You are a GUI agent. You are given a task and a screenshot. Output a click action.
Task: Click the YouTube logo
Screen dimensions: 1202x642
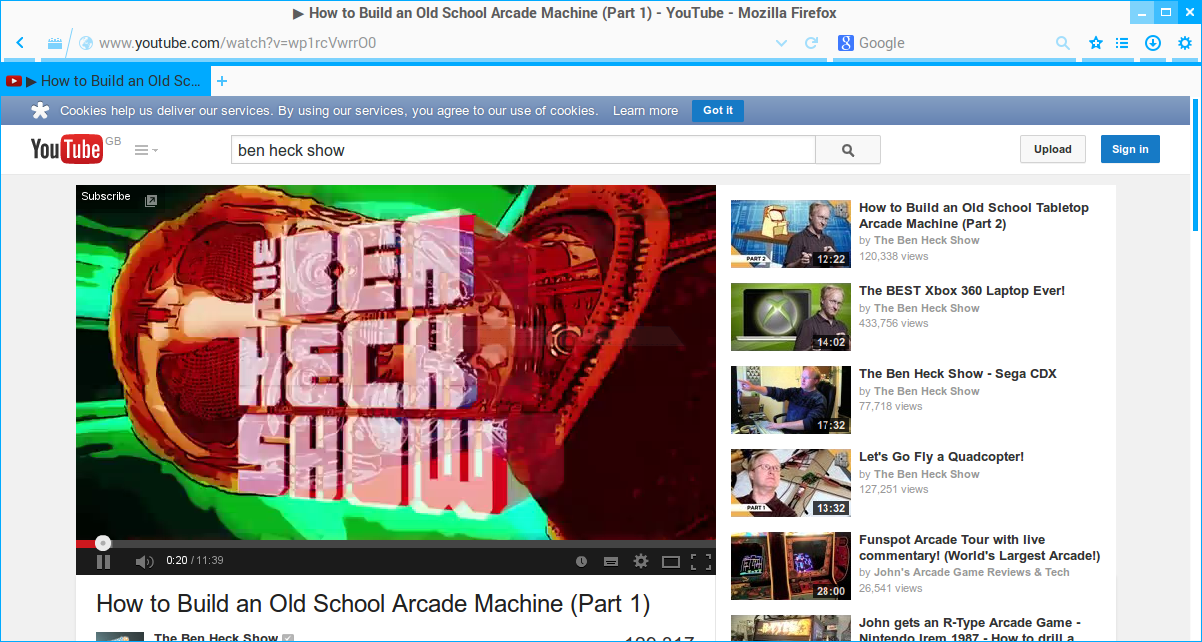[66, 149]
